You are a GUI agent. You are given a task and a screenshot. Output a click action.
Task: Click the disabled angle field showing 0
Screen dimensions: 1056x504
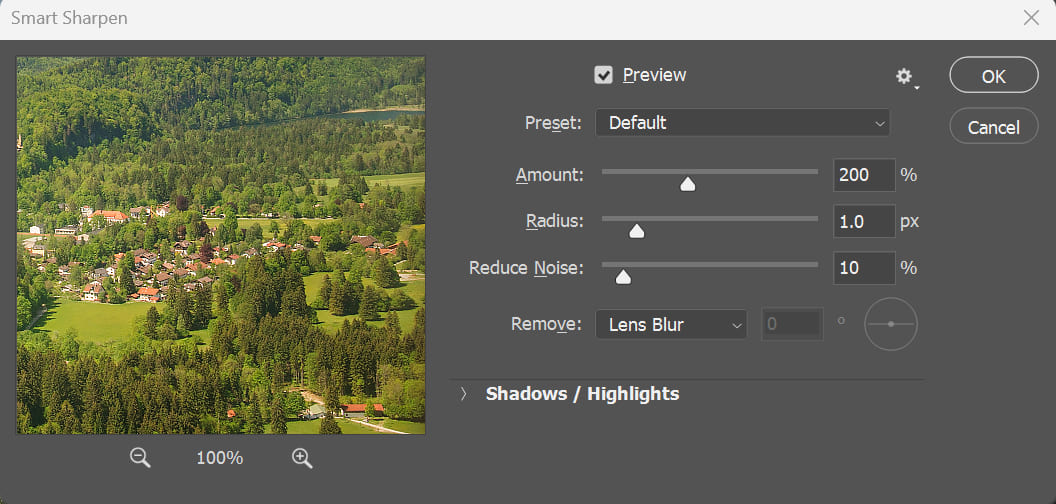(x=793, y=324)
